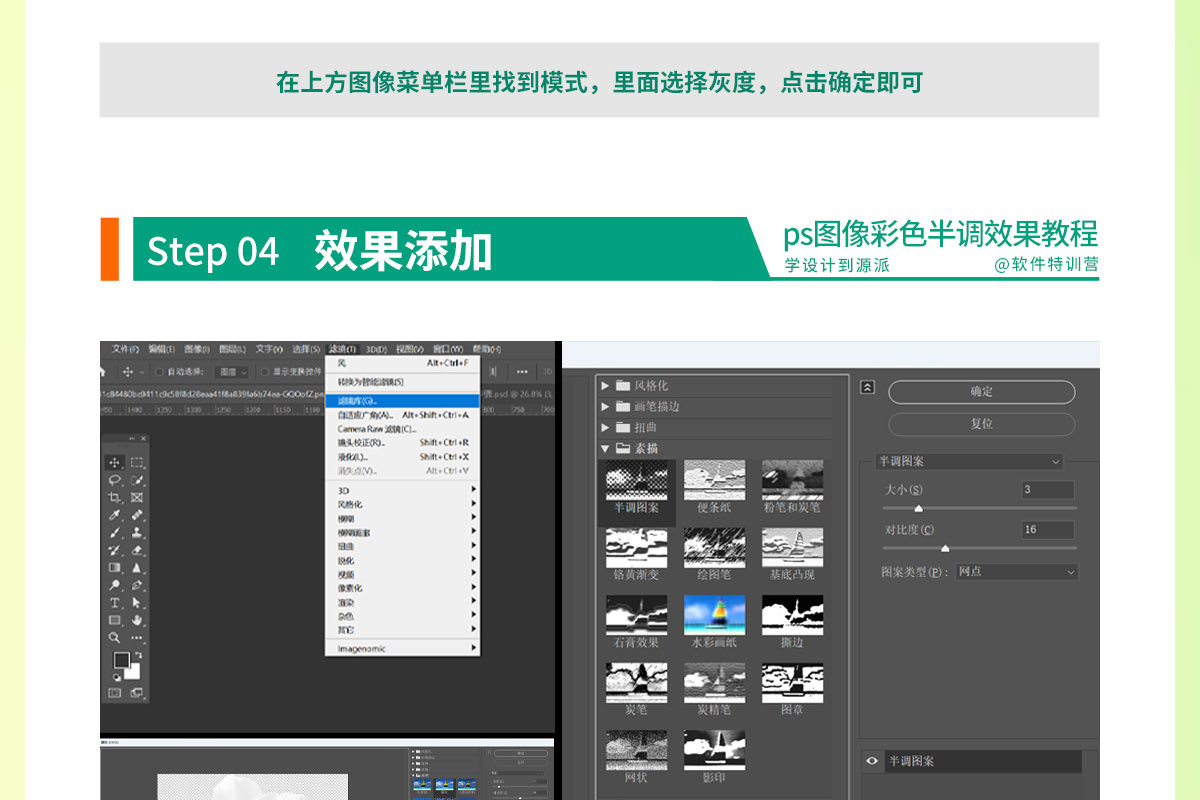This screenshot has height=800, width=1200.
Task: Click the 对比度 slider handle
Action: [x=945, y=548]
